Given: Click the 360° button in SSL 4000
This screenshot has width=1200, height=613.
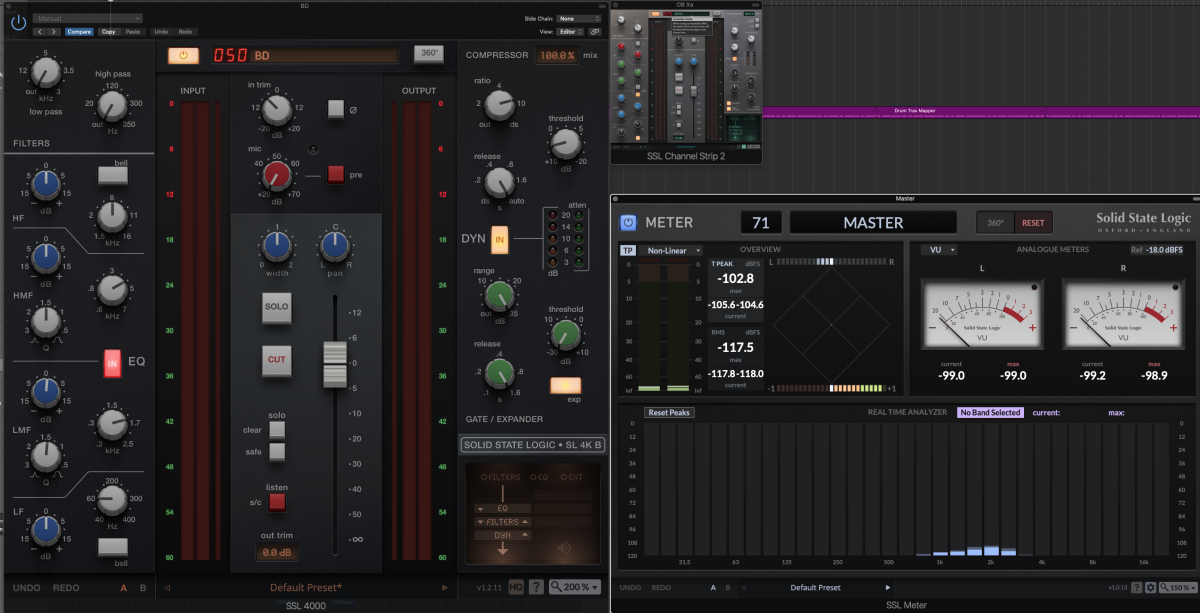Looking at the screenshot, I should click(x=428, y=55).
